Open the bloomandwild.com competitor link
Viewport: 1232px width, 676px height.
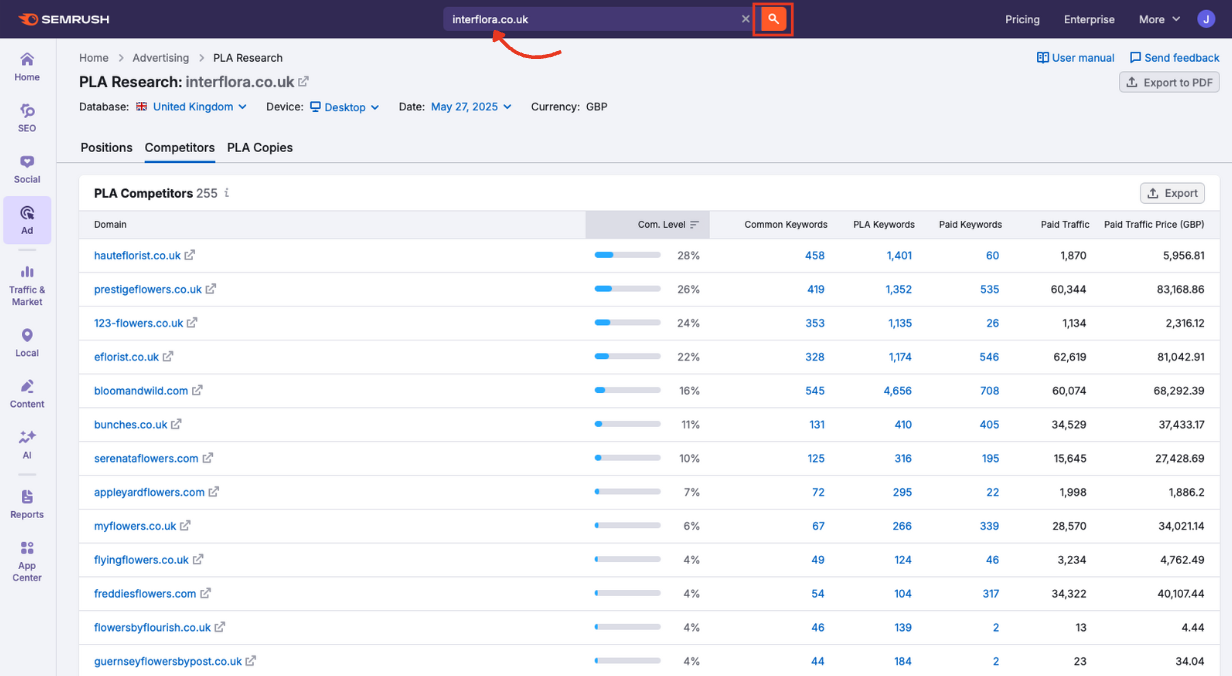(x=141, y=390)
